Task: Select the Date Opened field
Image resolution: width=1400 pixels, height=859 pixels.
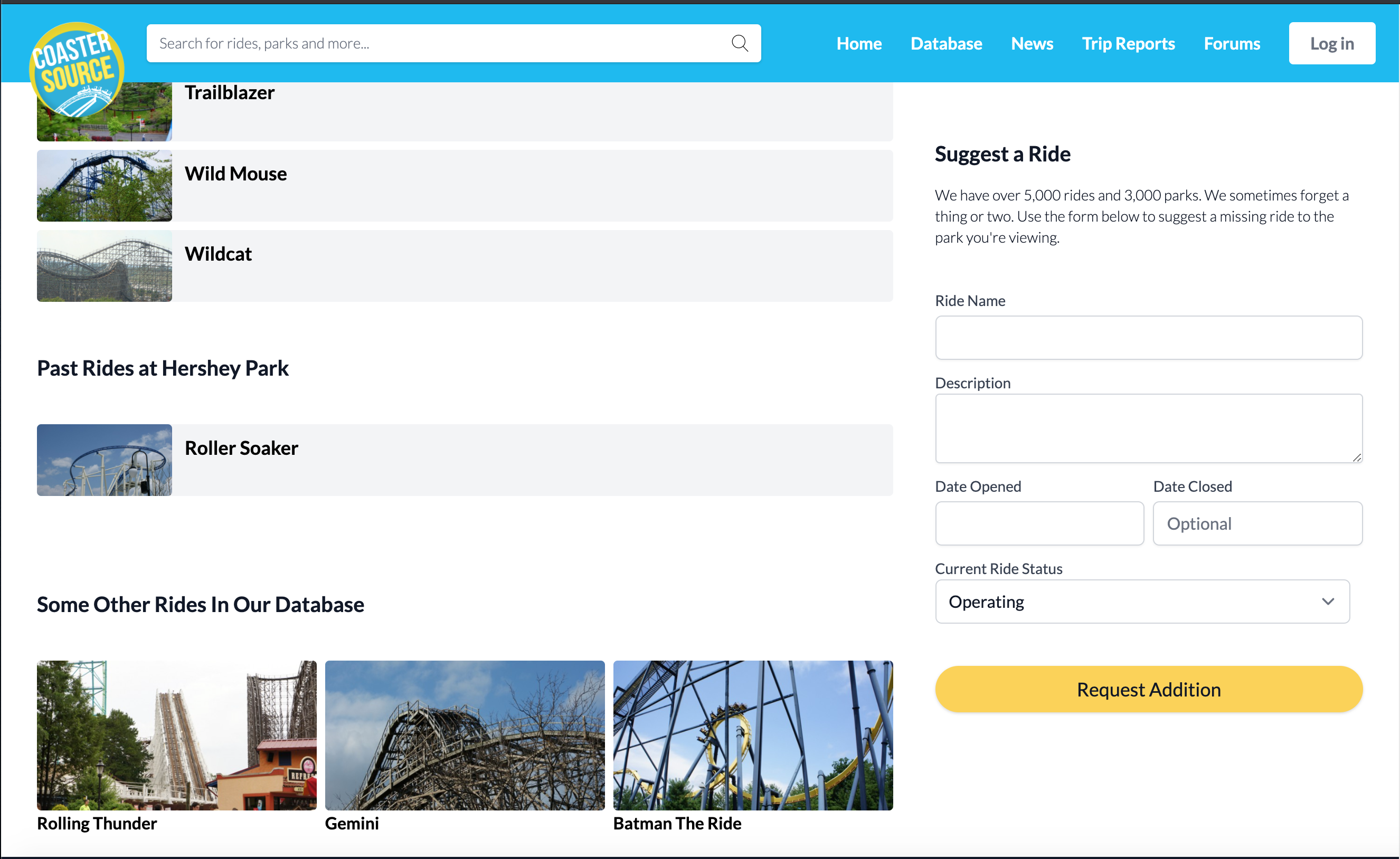Action: tap(1039, 523)
